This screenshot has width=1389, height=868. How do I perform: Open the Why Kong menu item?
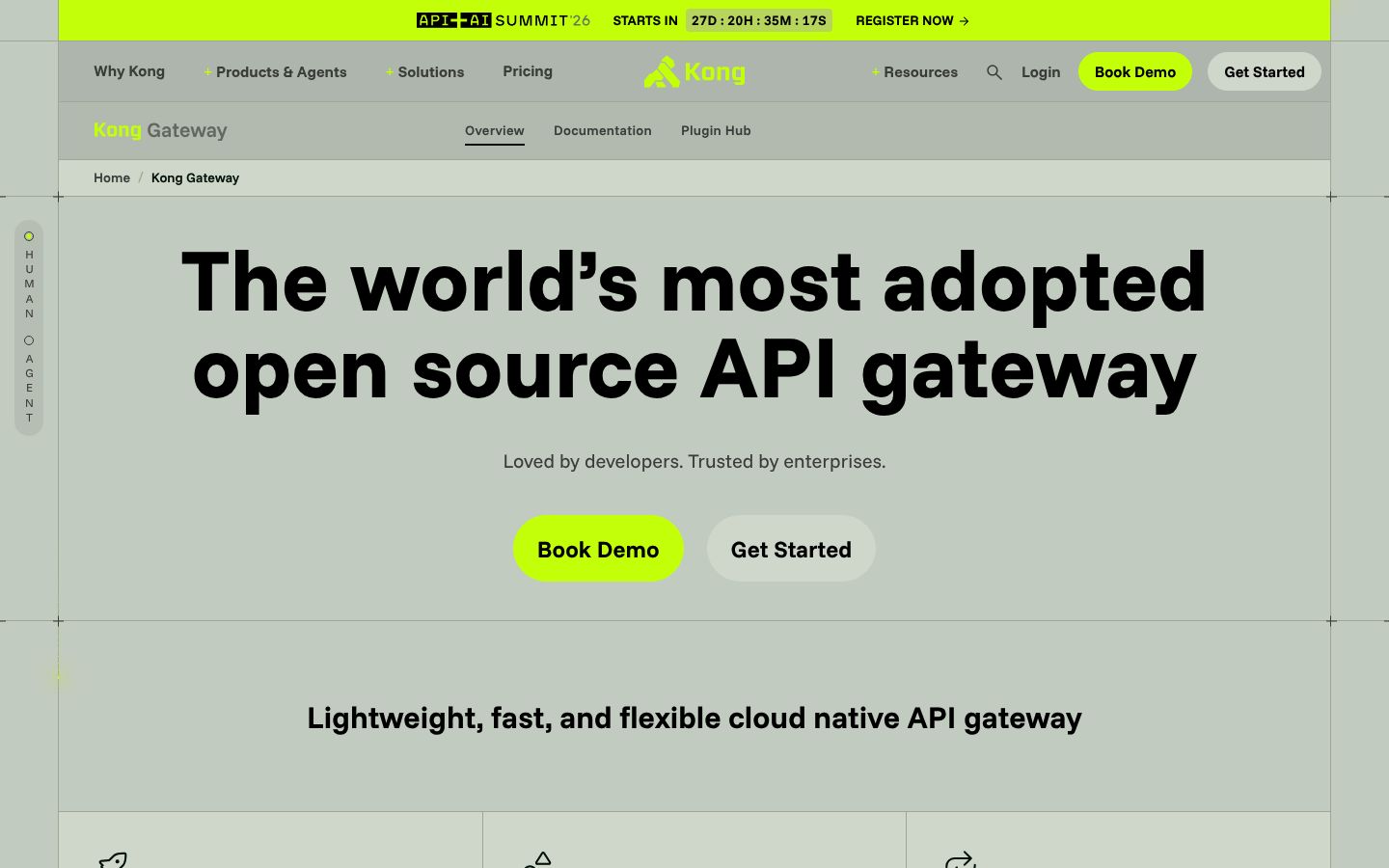129,71
